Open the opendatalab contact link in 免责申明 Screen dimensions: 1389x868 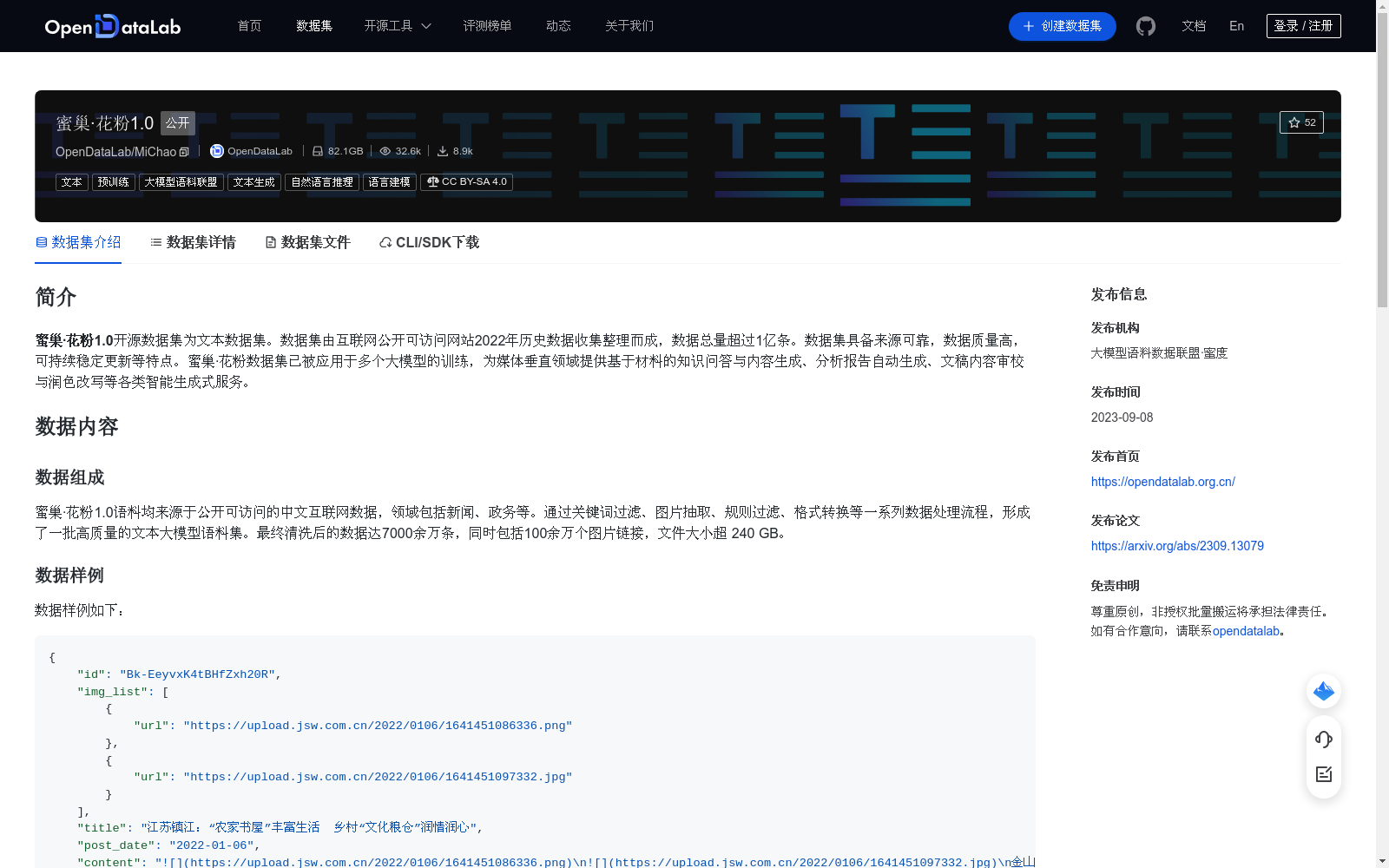click(1246, 631)
